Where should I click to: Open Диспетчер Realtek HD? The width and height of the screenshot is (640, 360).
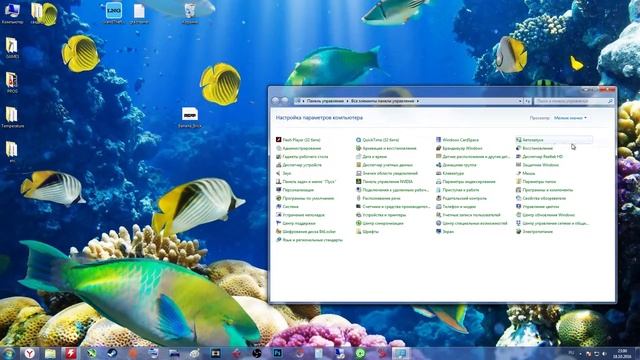tap(539, 157)
